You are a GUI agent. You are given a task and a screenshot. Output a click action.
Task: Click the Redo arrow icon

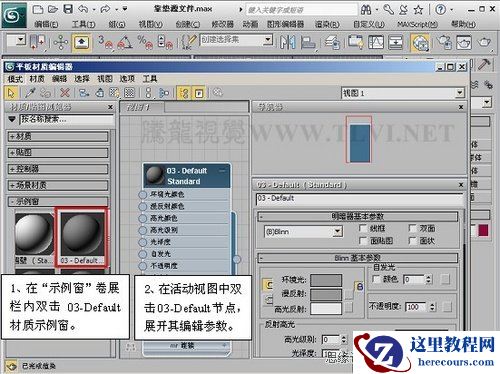click(105, 9)
